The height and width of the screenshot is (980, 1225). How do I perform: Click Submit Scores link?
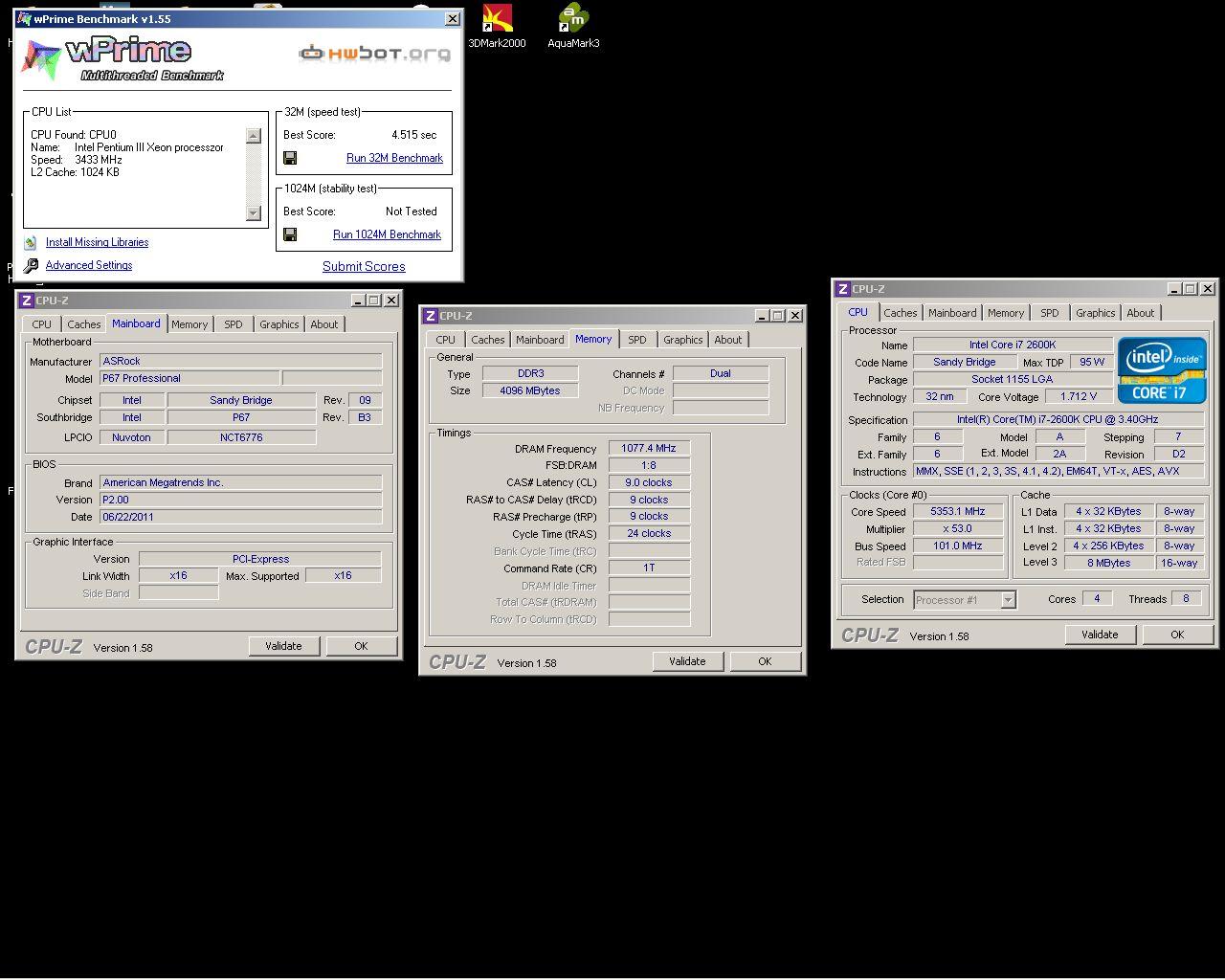[x=364, y=267]
